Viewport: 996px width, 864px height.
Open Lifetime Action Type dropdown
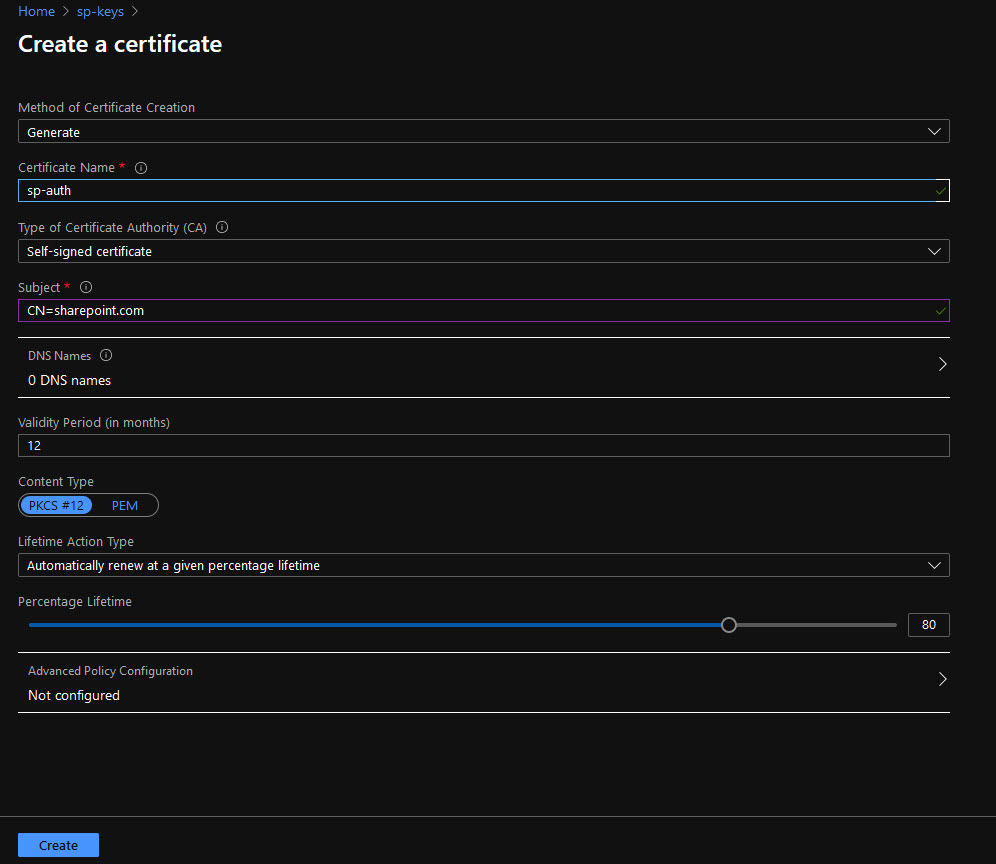(483, 566)
